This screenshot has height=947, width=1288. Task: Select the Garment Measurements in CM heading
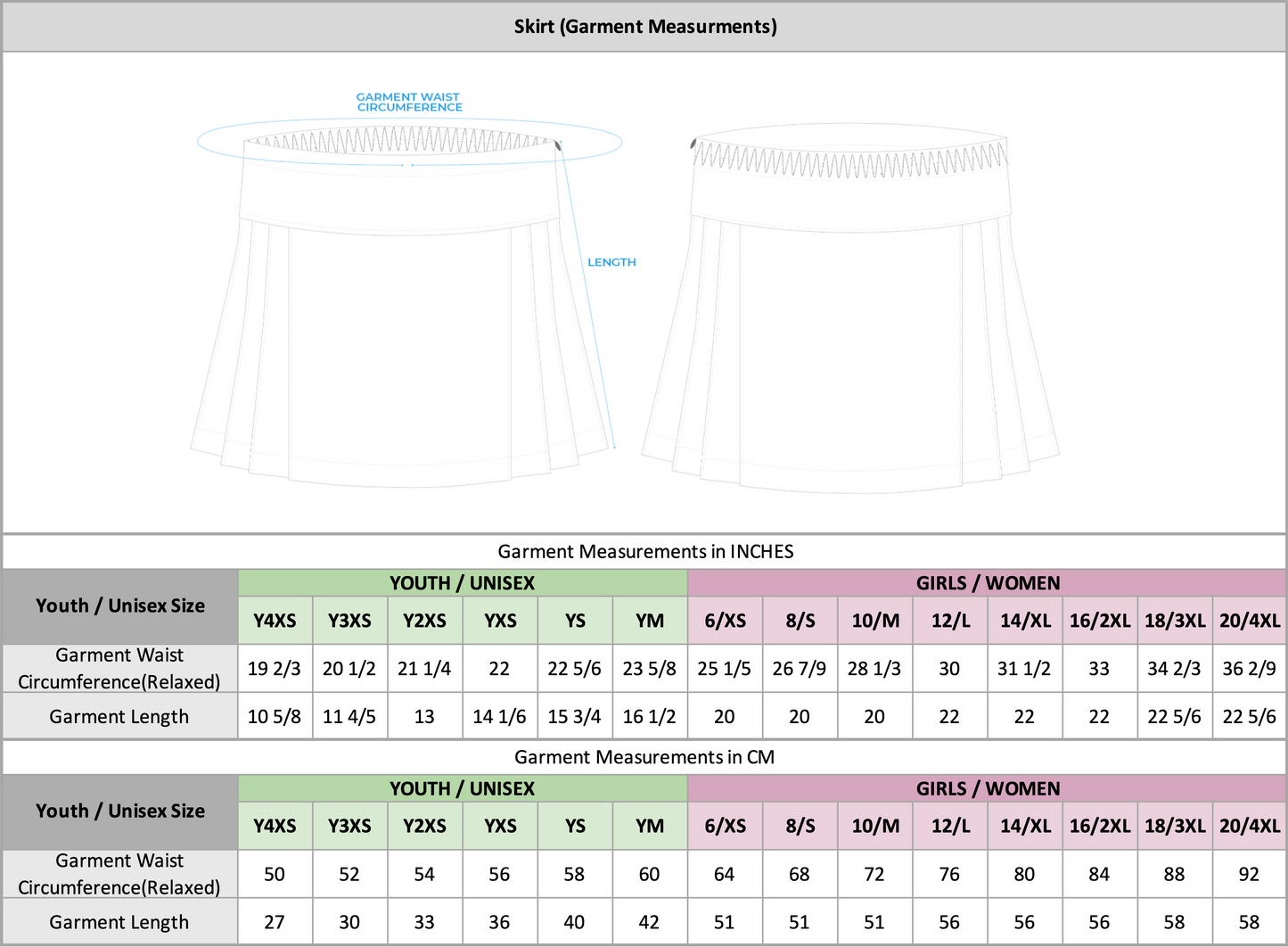coord(644,757)
